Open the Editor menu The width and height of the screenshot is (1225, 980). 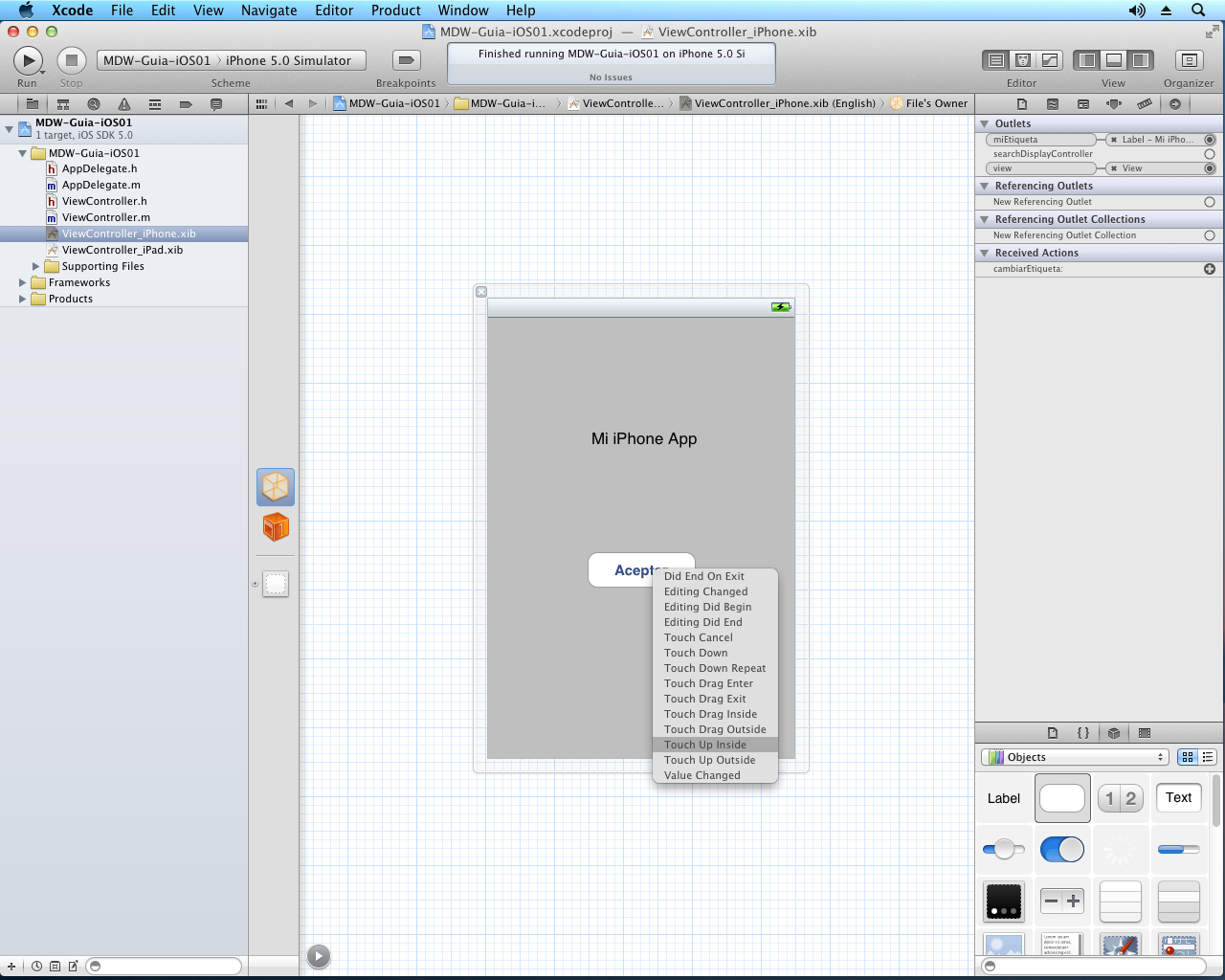point(334,11)
